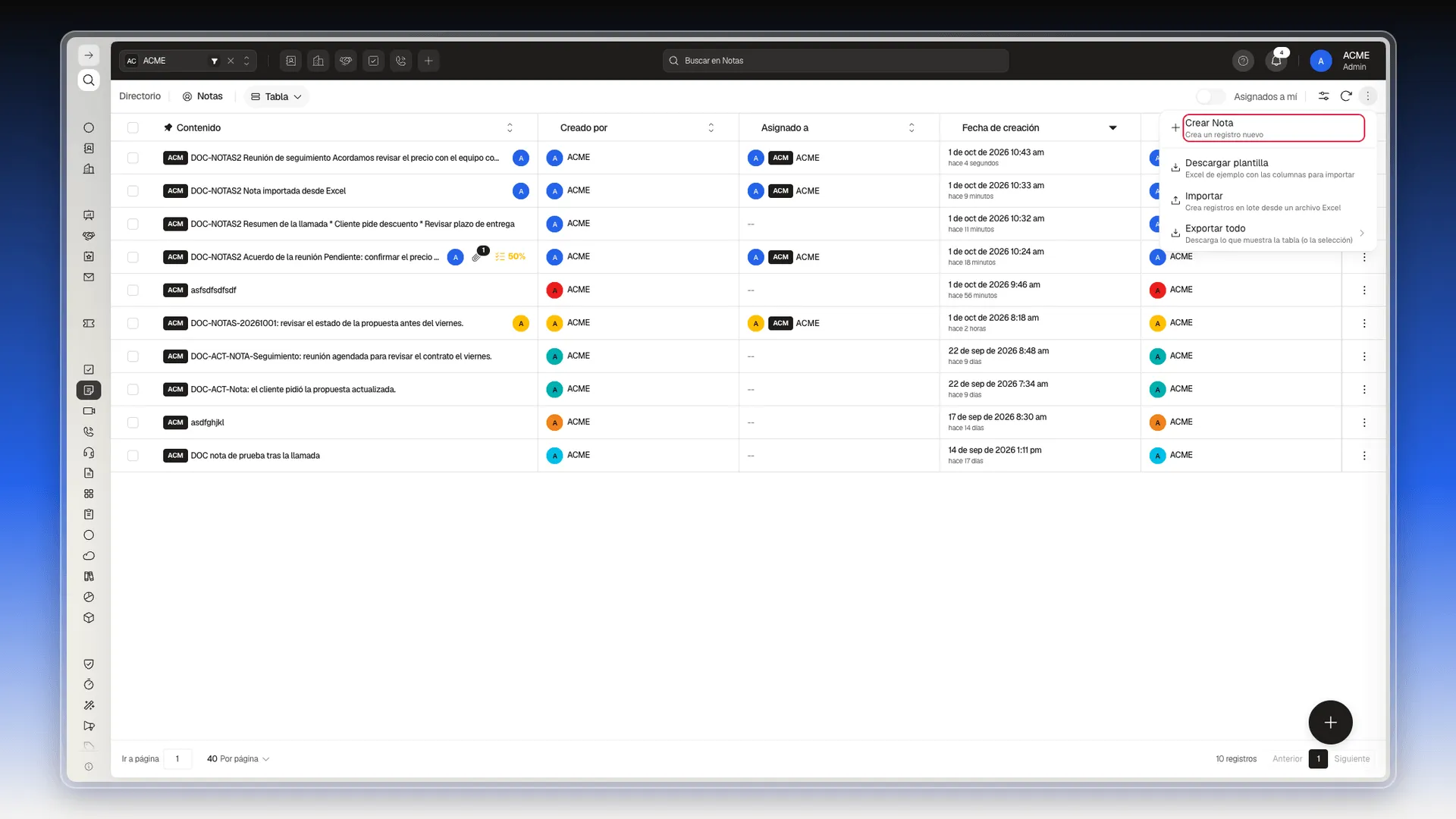The height and width of the screenshot is (819, 1456).
Task: Open the 40 Por página dropdown
Action: tap(238, 759)
